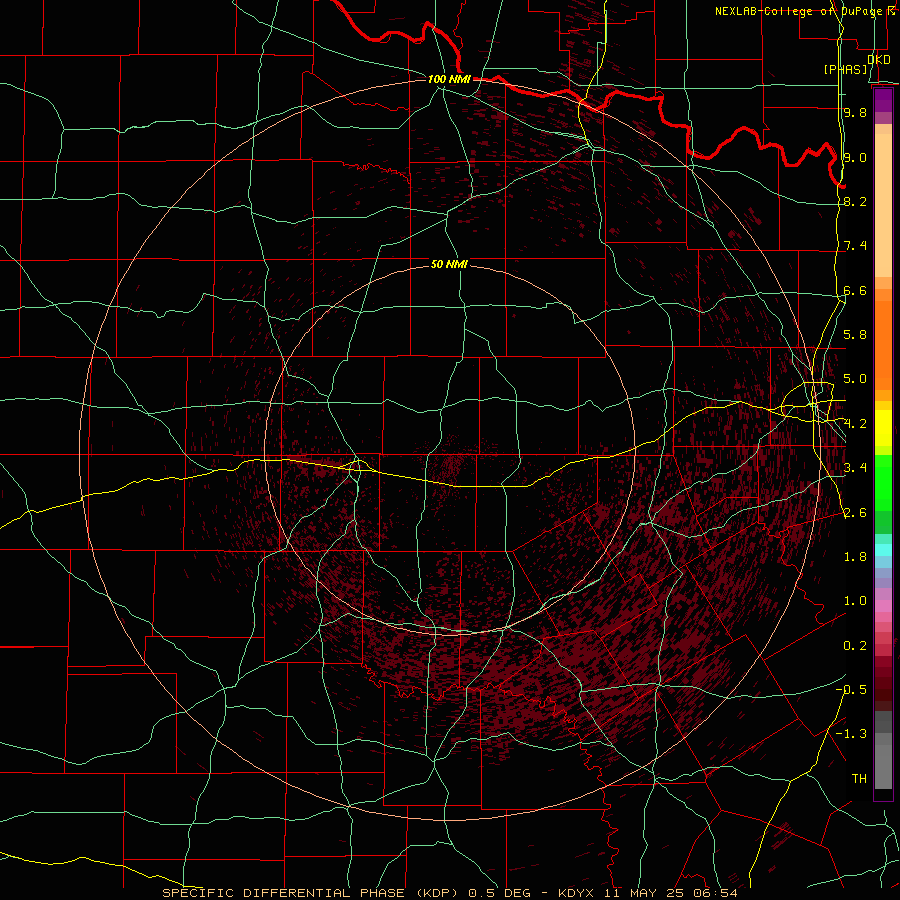This screenshot has width=900, height=900.
Task: Click the 3.4 value on the color scale
Action: coord(855,468)
